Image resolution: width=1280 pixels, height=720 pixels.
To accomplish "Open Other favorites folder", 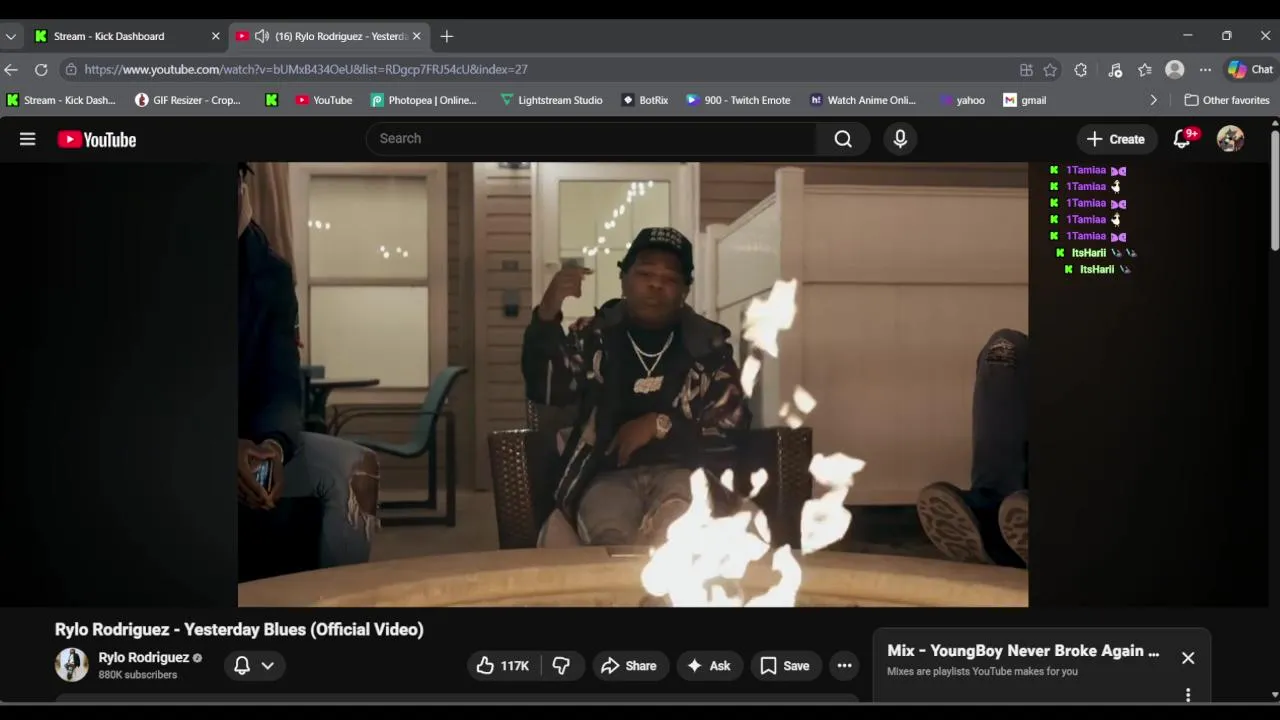I will tap(1227, 100).
